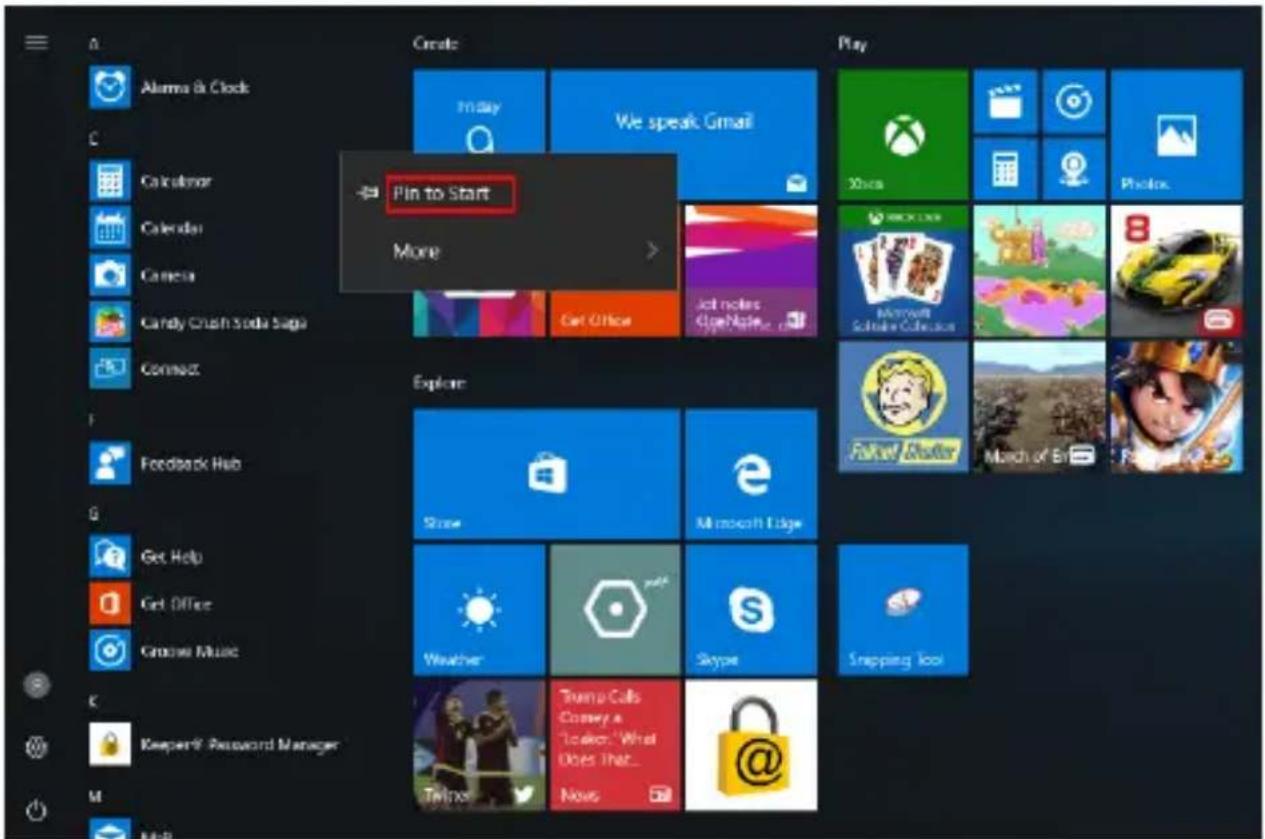The height and width of the screenshot is (839, 1265).
Task: Open the Store tile
Action: point(546,474)
